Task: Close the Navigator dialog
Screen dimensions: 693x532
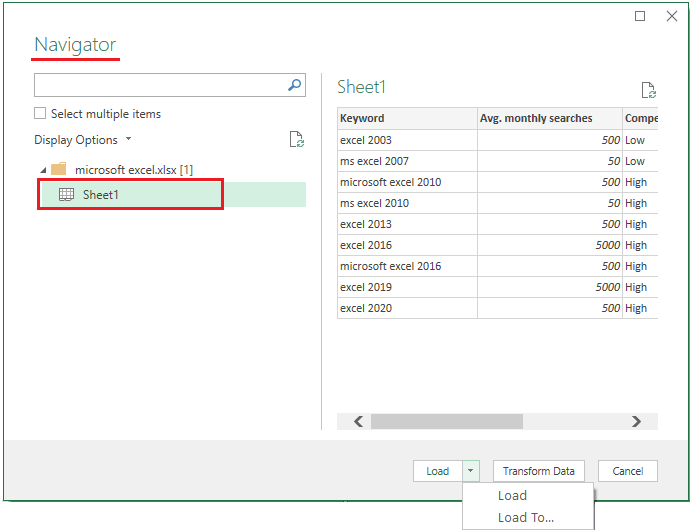Action: click(672, 16)
